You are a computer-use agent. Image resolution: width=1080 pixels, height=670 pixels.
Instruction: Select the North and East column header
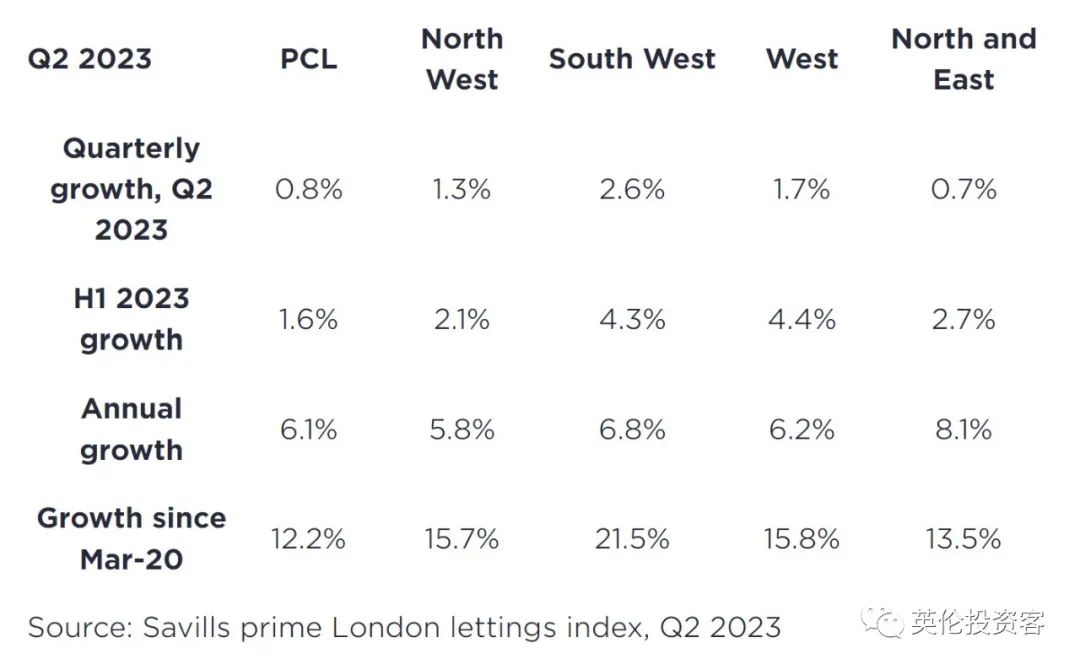963,58
